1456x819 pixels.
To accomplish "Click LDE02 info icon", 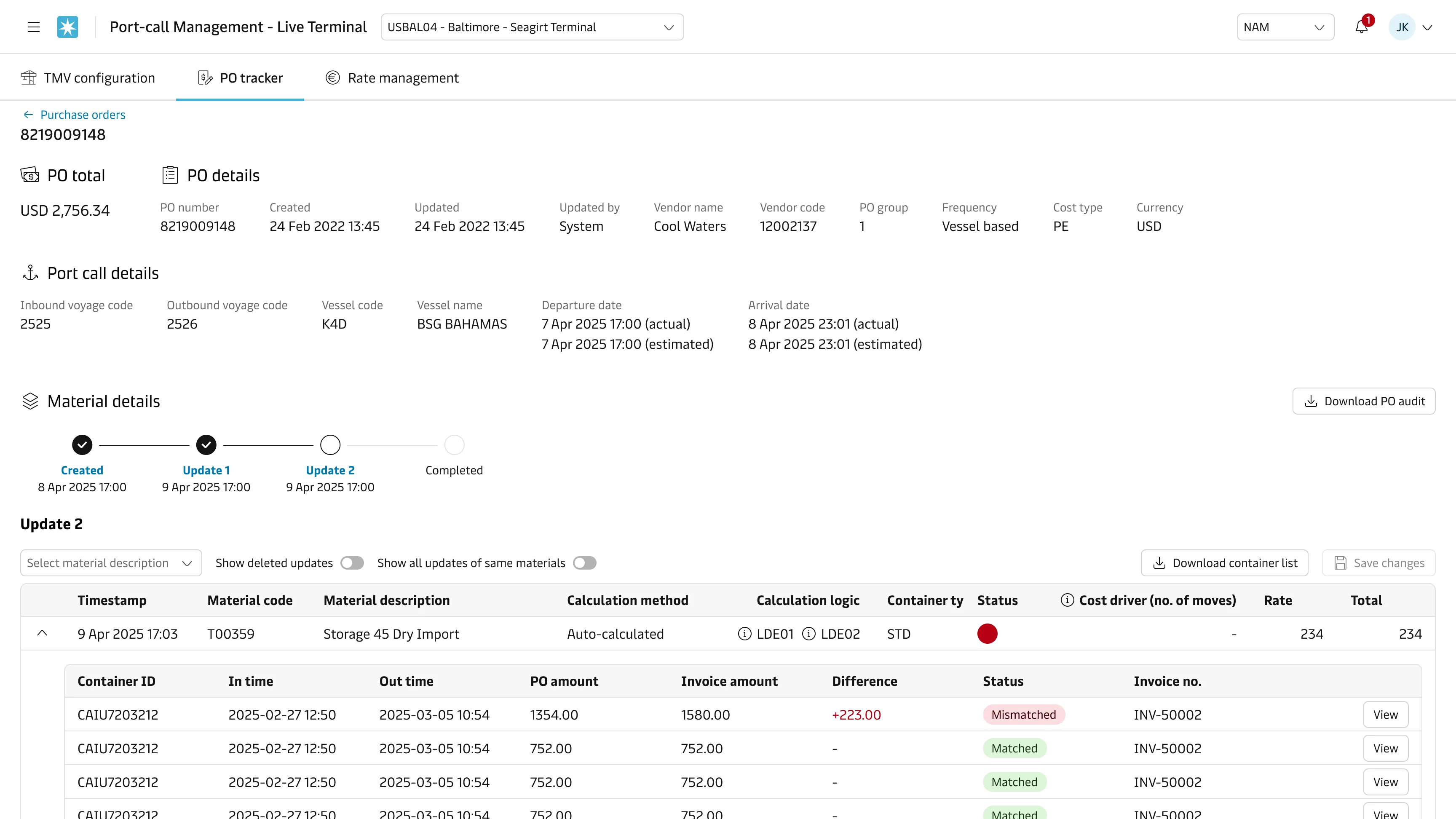I will pos(809,634).
